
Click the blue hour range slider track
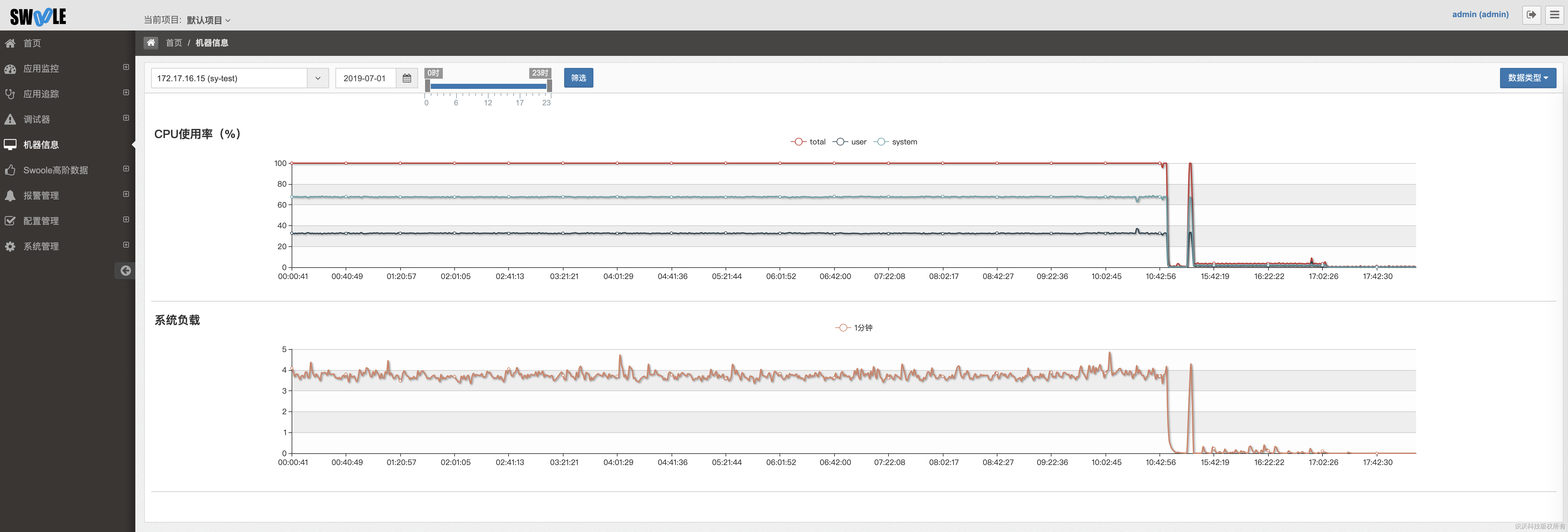[488, 86]
